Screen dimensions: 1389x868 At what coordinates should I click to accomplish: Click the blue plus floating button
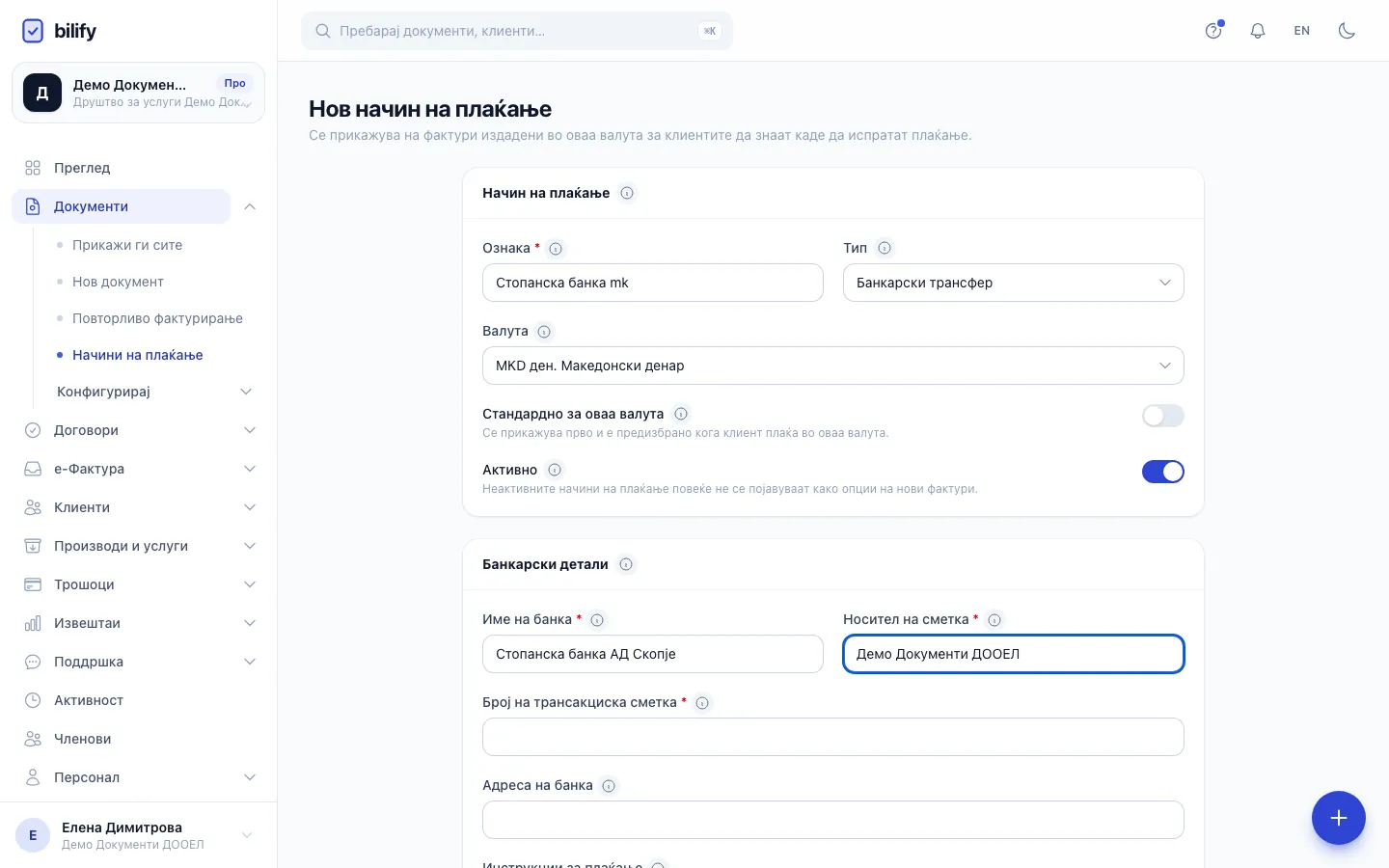[x=1339, y=818]
